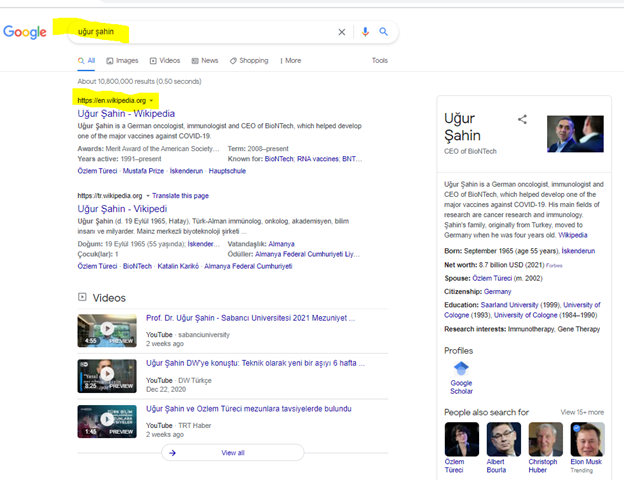Screen dimensions: 624x480
Task: Open the Mustafa Prize sitelink
Action: [143, 171]
